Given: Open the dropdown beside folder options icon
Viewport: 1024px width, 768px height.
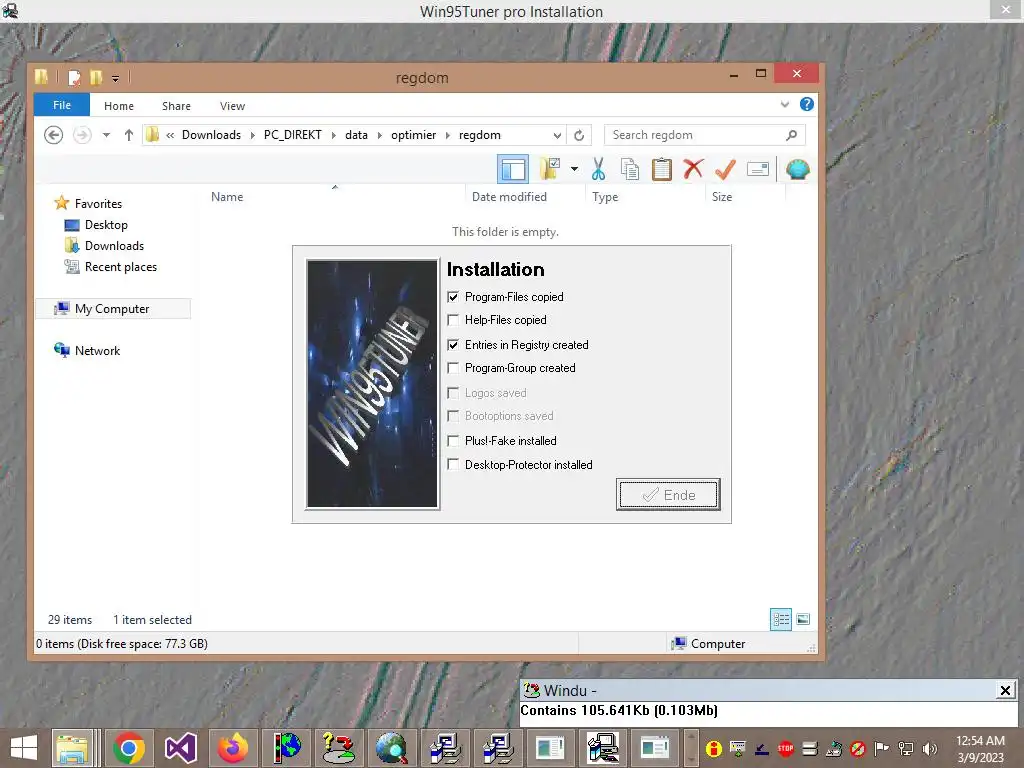Looking at the screenshot, I should (574, 169).
